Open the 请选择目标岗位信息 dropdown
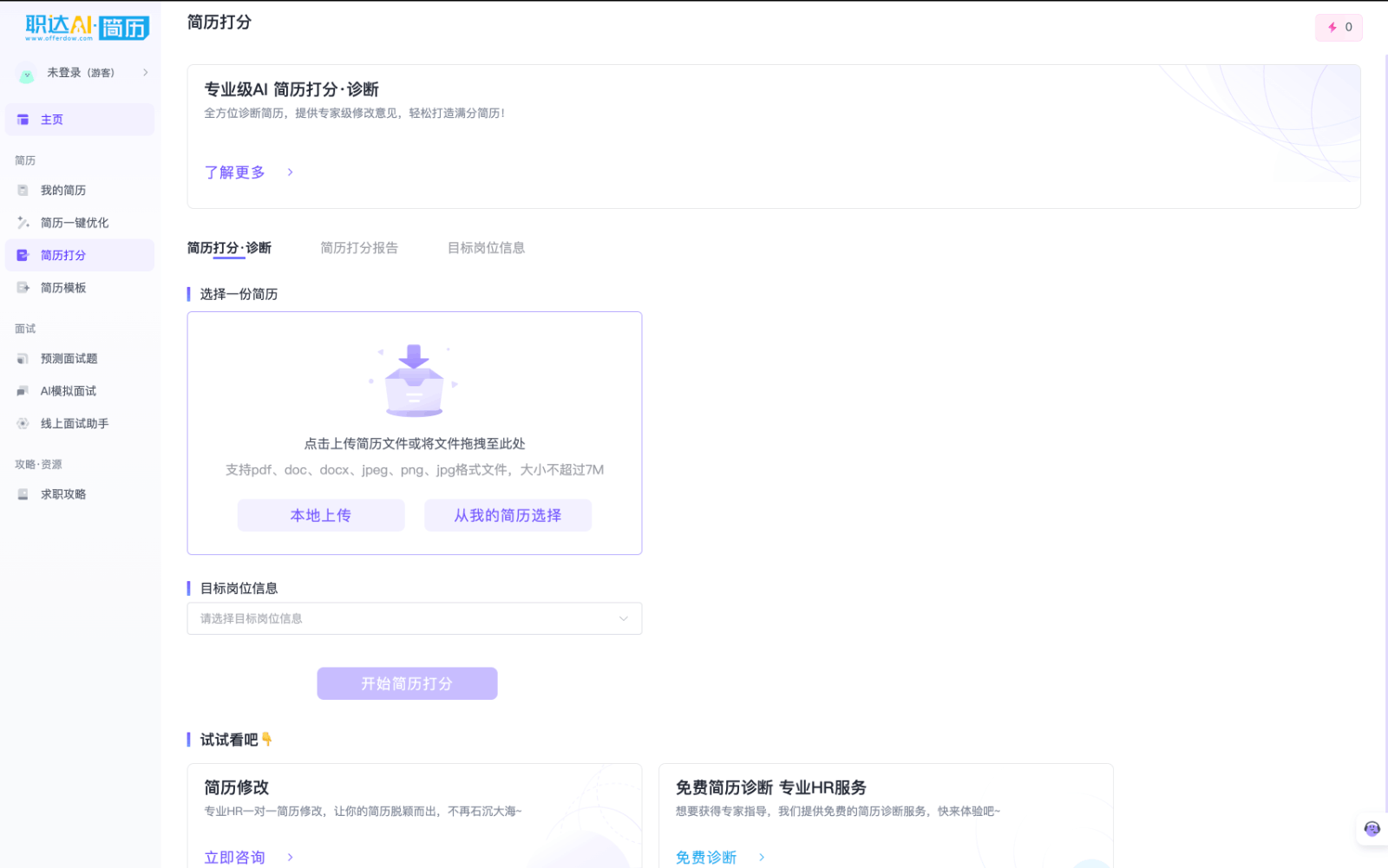 point(415,618)
